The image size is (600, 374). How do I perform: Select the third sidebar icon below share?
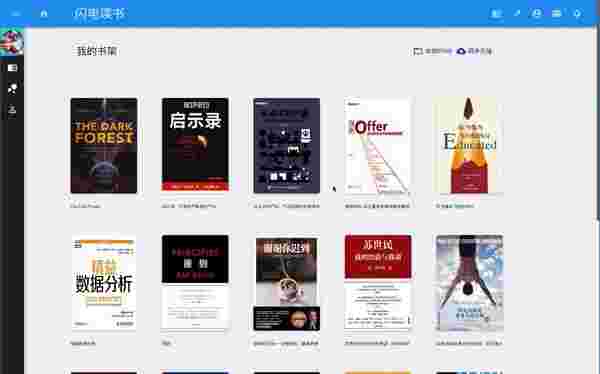point(12,110)
